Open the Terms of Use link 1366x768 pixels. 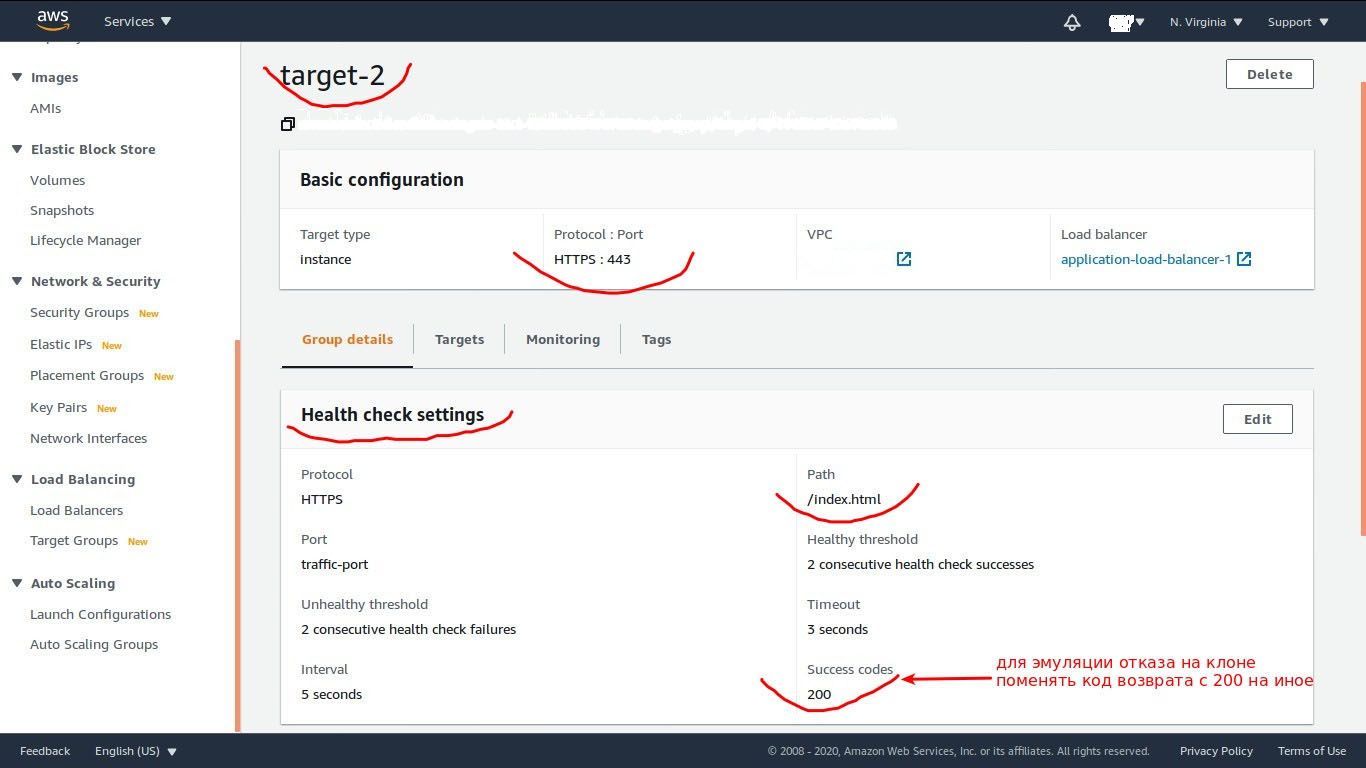[x=1312, y=751]
